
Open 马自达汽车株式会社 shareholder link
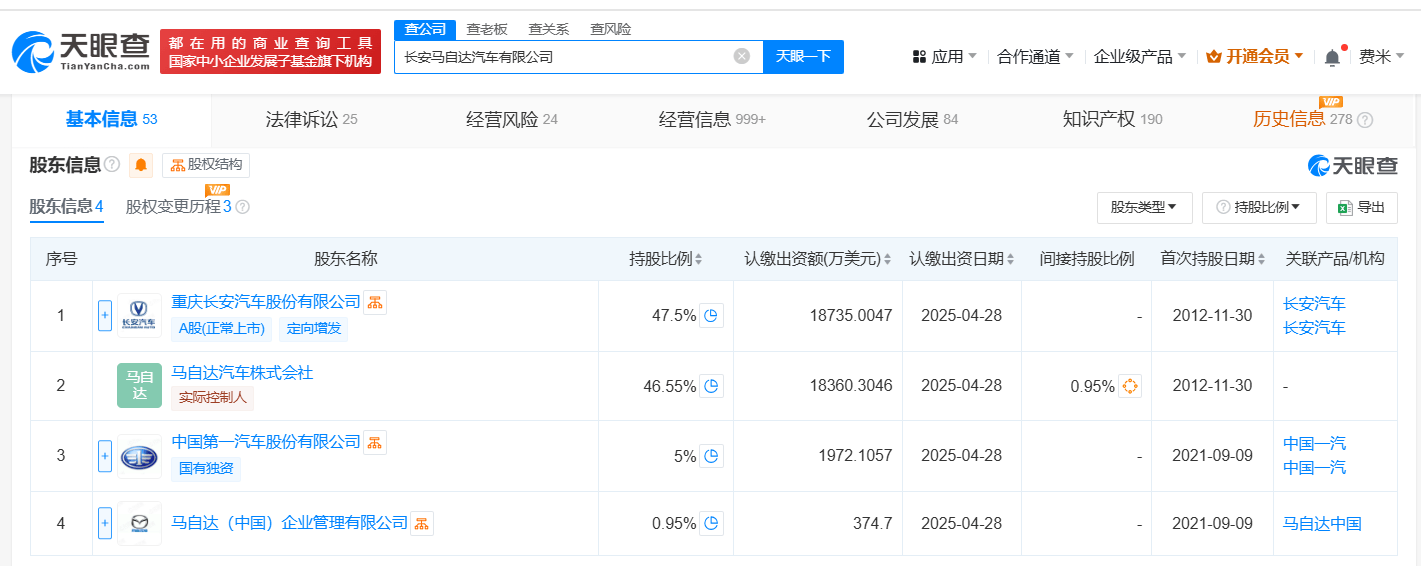point(242,373)
